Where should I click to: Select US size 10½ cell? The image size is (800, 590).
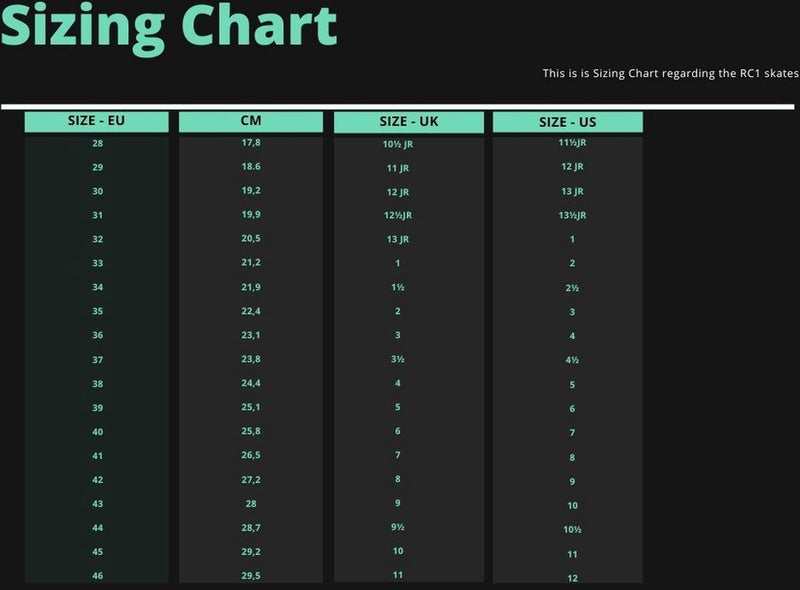pyautogui.click(x=572, y=530)
